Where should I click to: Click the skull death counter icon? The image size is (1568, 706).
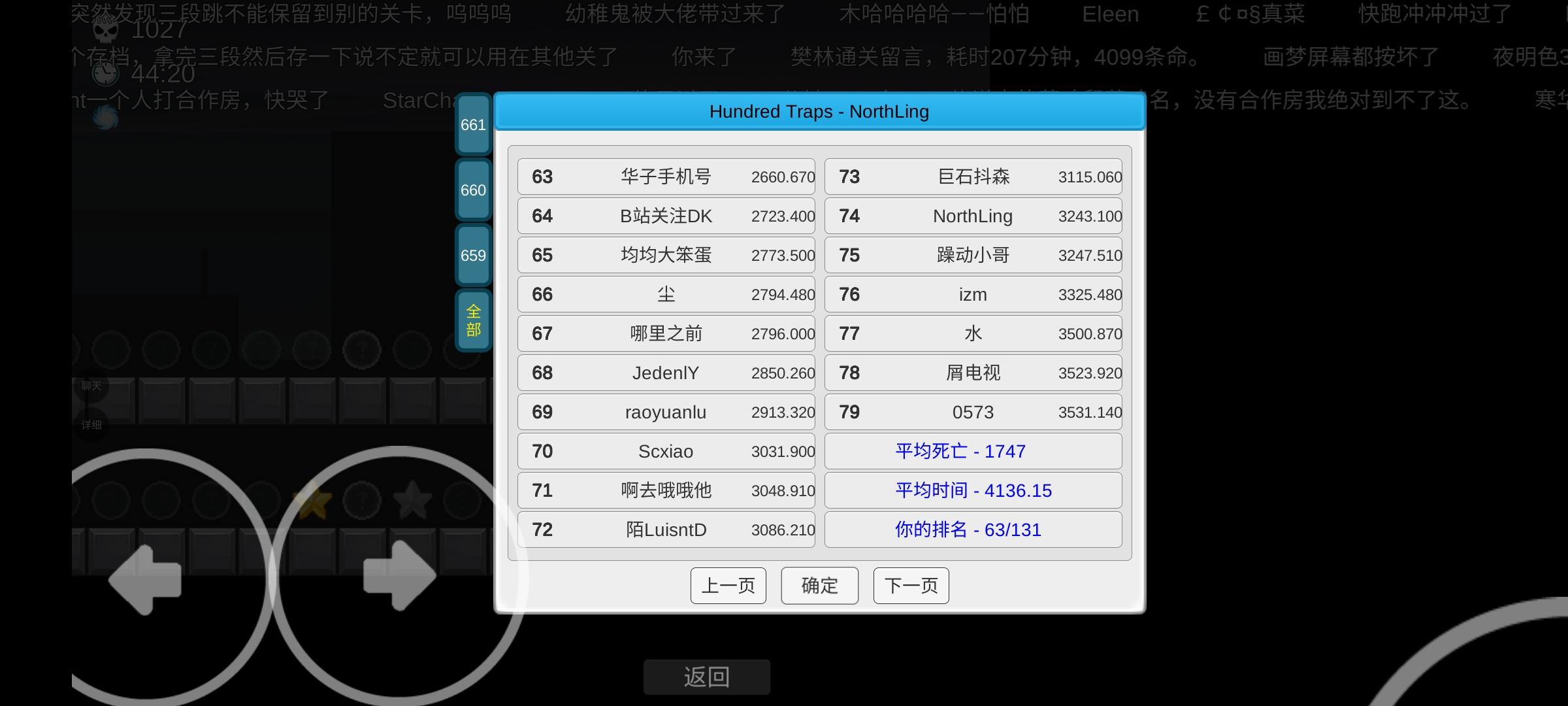click(x=105, y=29)
